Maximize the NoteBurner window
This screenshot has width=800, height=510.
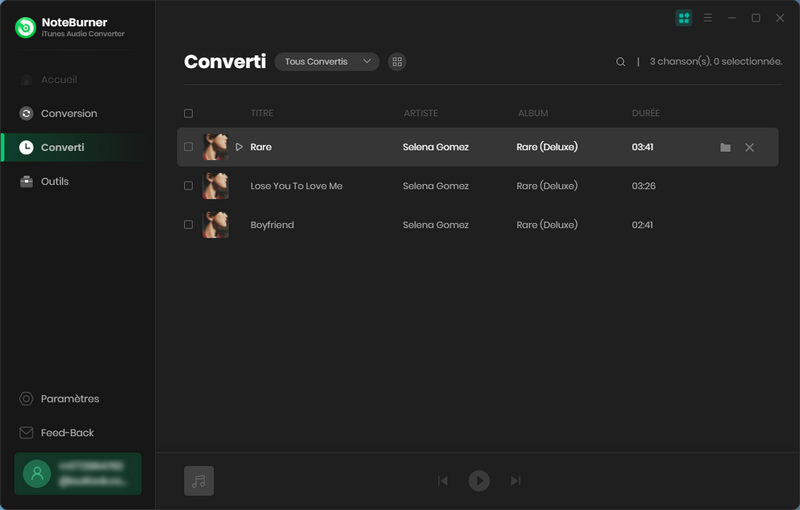(x=756, y=18)
